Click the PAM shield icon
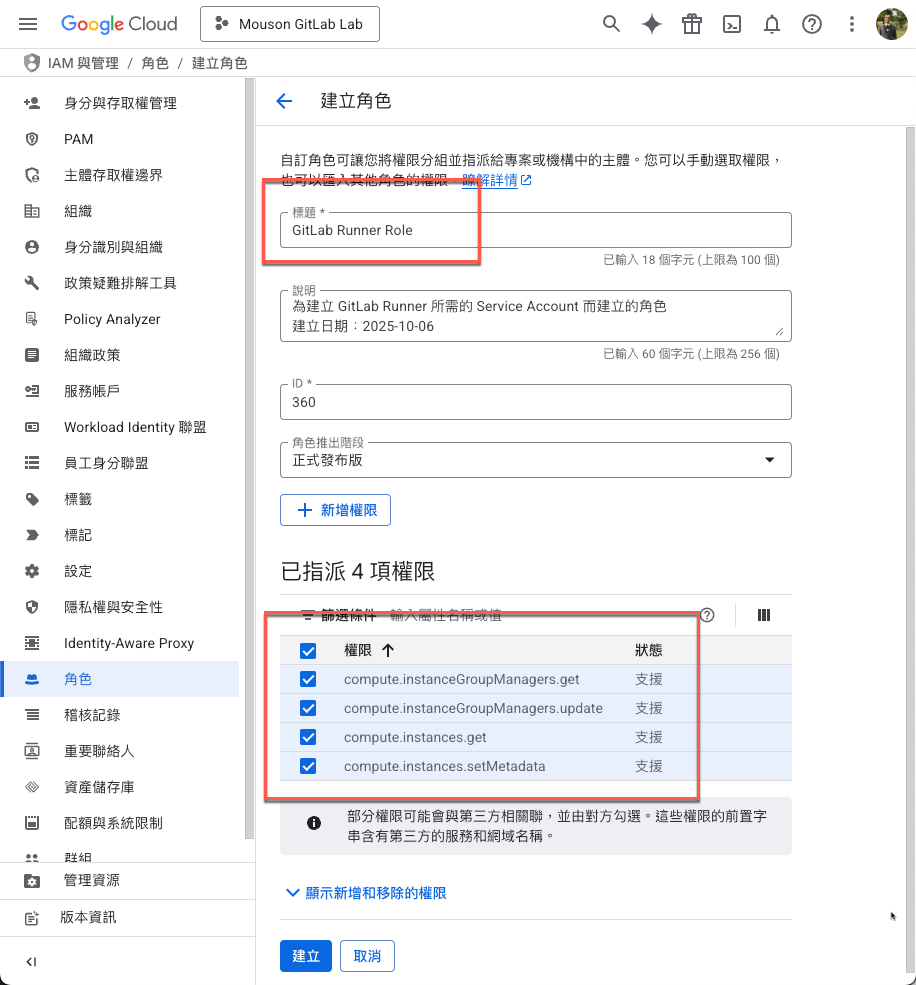Screen dimensions: 916x985 (31, 139)
